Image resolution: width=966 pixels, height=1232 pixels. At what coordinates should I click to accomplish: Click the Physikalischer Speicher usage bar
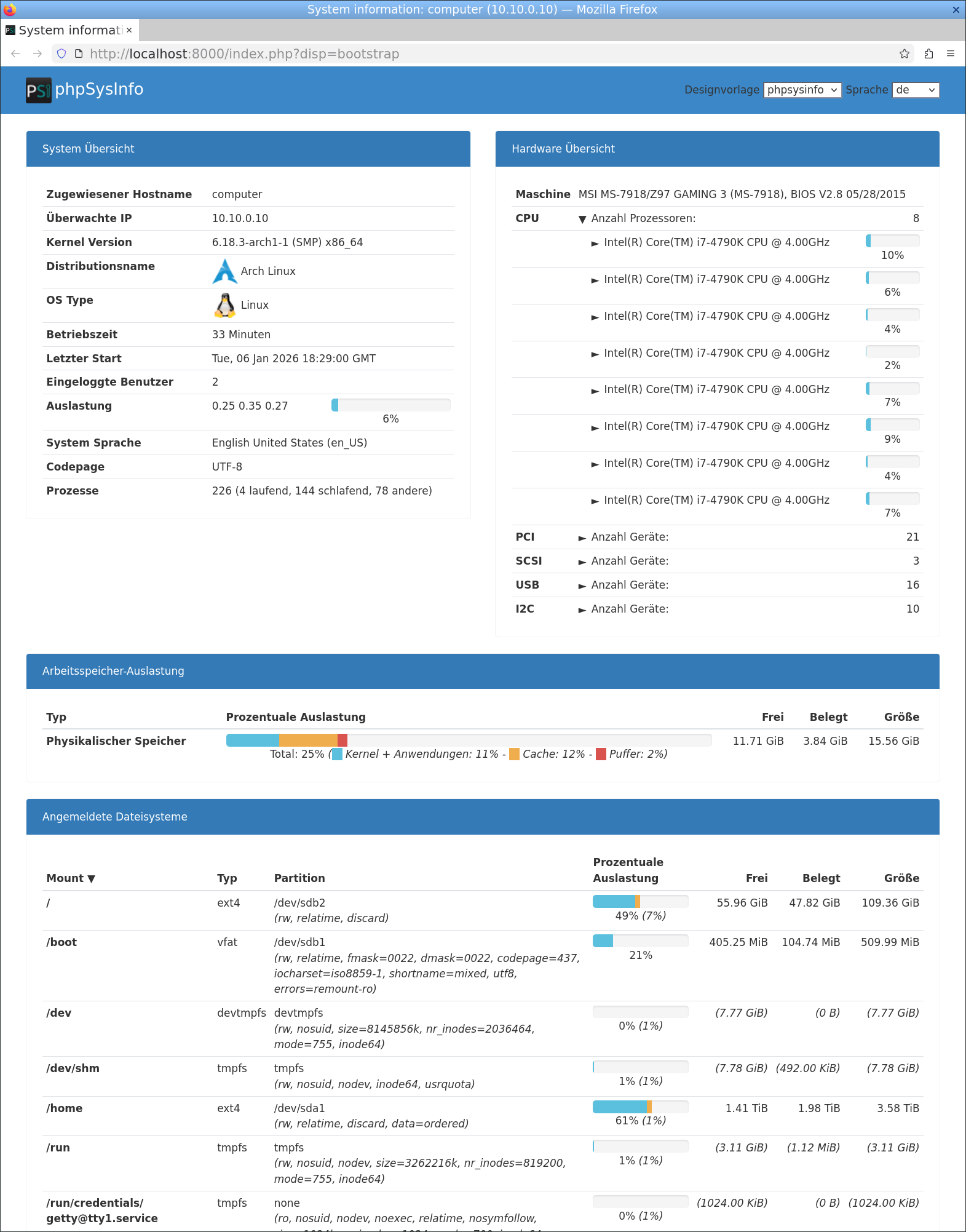[x=469, y=740]
